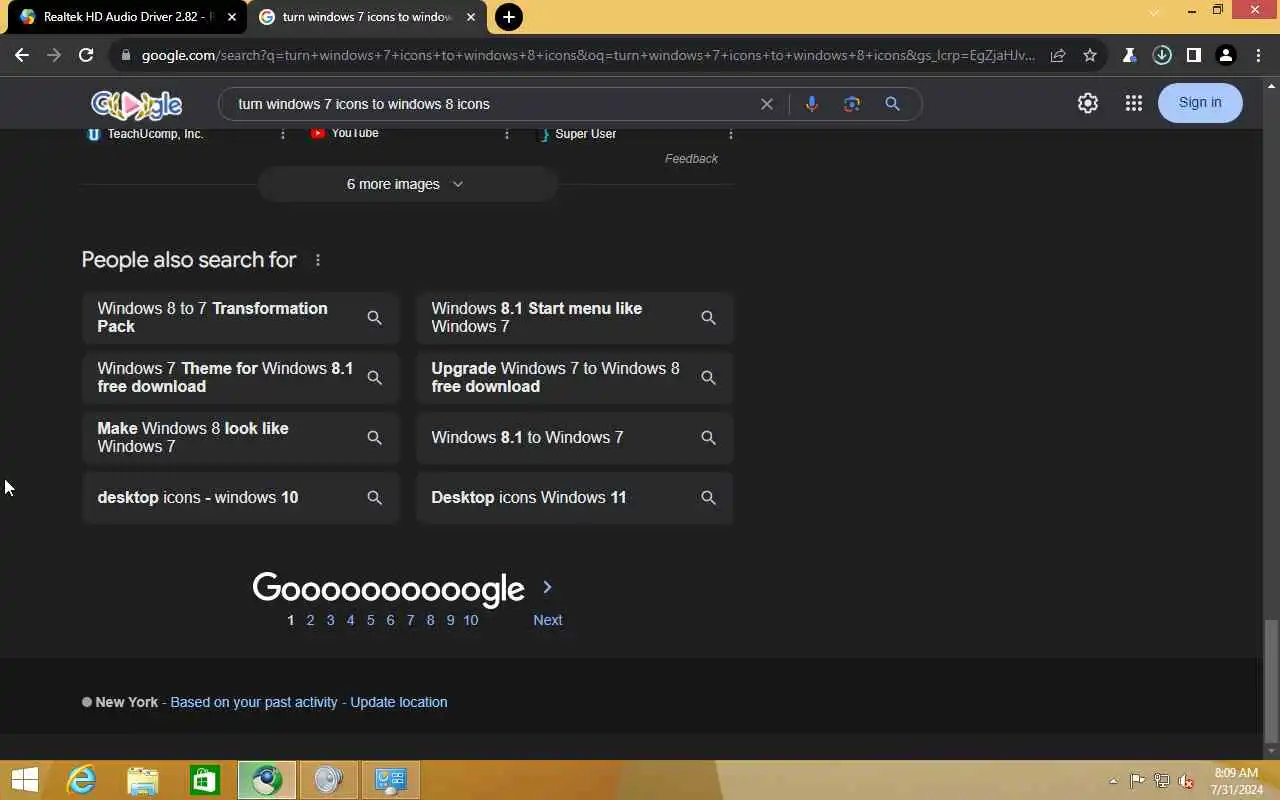The width and height of the screenshot is (1280, 800).
Task: Click Sign in button
Action: [x=1200, y=103]
